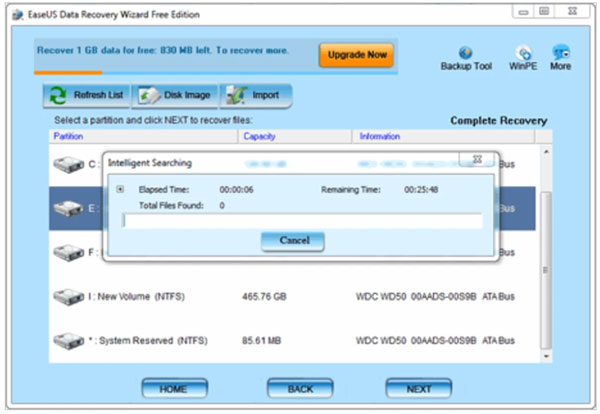Viewport: 600px width, 414px height.
Task: Cancel the Intelligent Searching scan
Action: coord(293,241)
